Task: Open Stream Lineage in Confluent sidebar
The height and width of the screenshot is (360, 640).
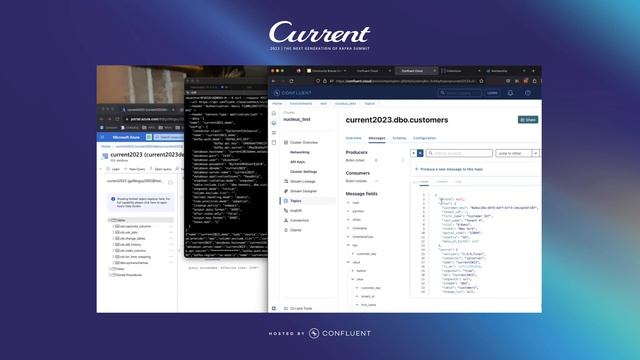Action: (300, 181)
